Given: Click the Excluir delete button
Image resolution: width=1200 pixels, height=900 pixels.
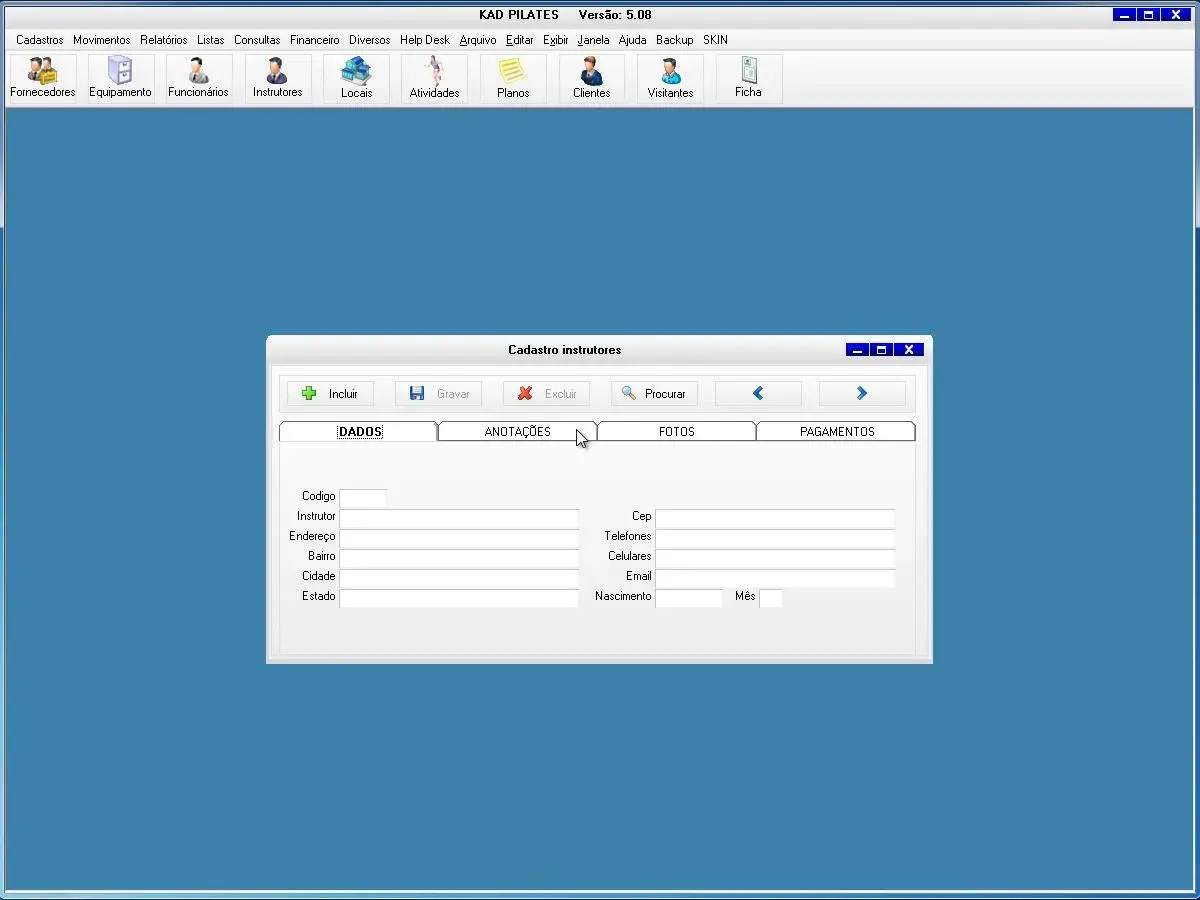Looking at the screenshot, I should tap(546, 394).
